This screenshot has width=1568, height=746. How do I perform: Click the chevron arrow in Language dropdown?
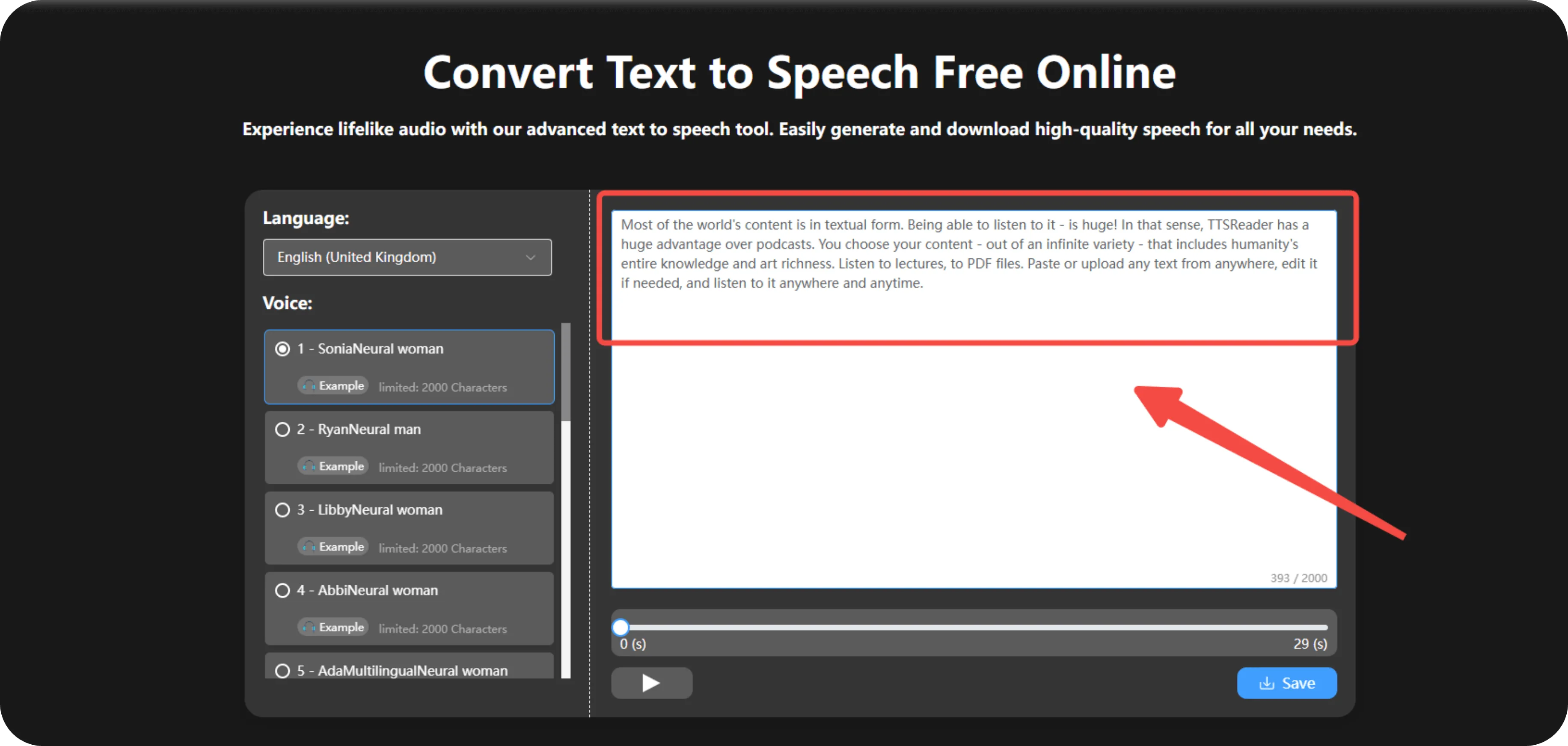pyautogui.click(x=531, y=258)
